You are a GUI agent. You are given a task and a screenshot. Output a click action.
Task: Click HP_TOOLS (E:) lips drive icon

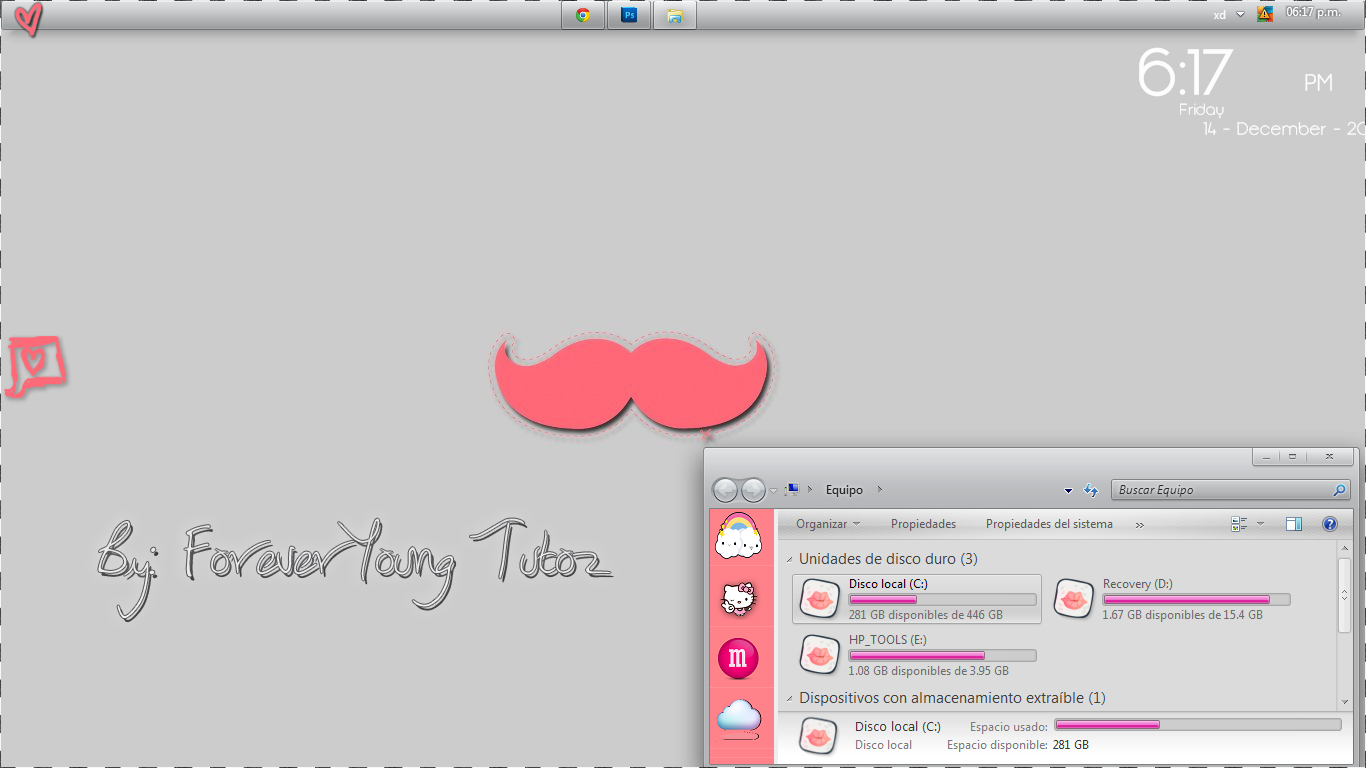pos(820,655)
